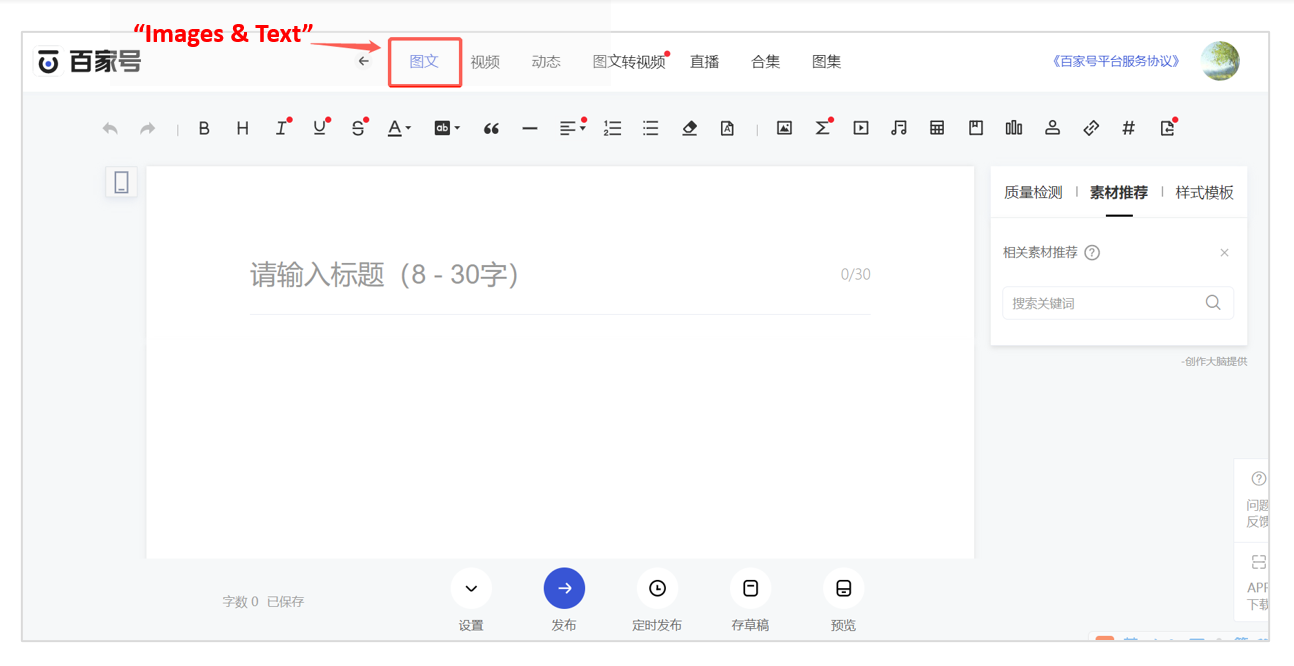Insert a horizontal divider line
1294x666 pixels.
(x=529, y=128)
